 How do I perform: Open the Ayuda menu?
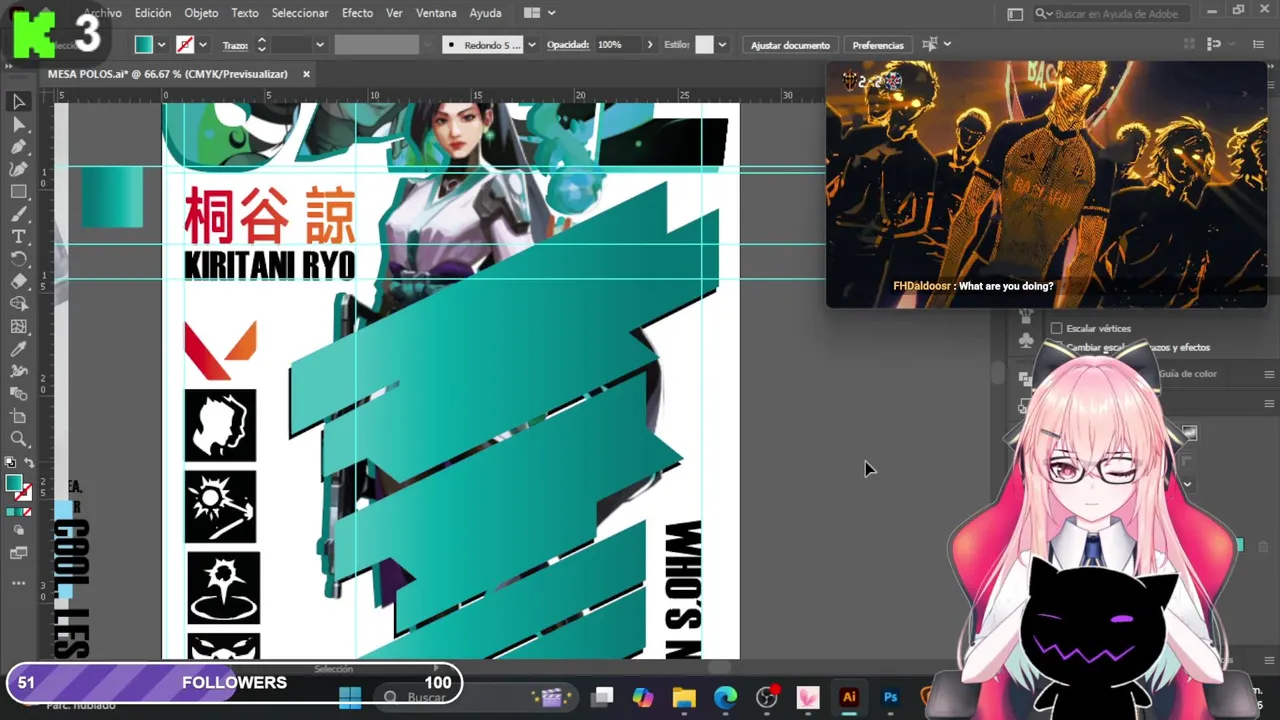485,13
